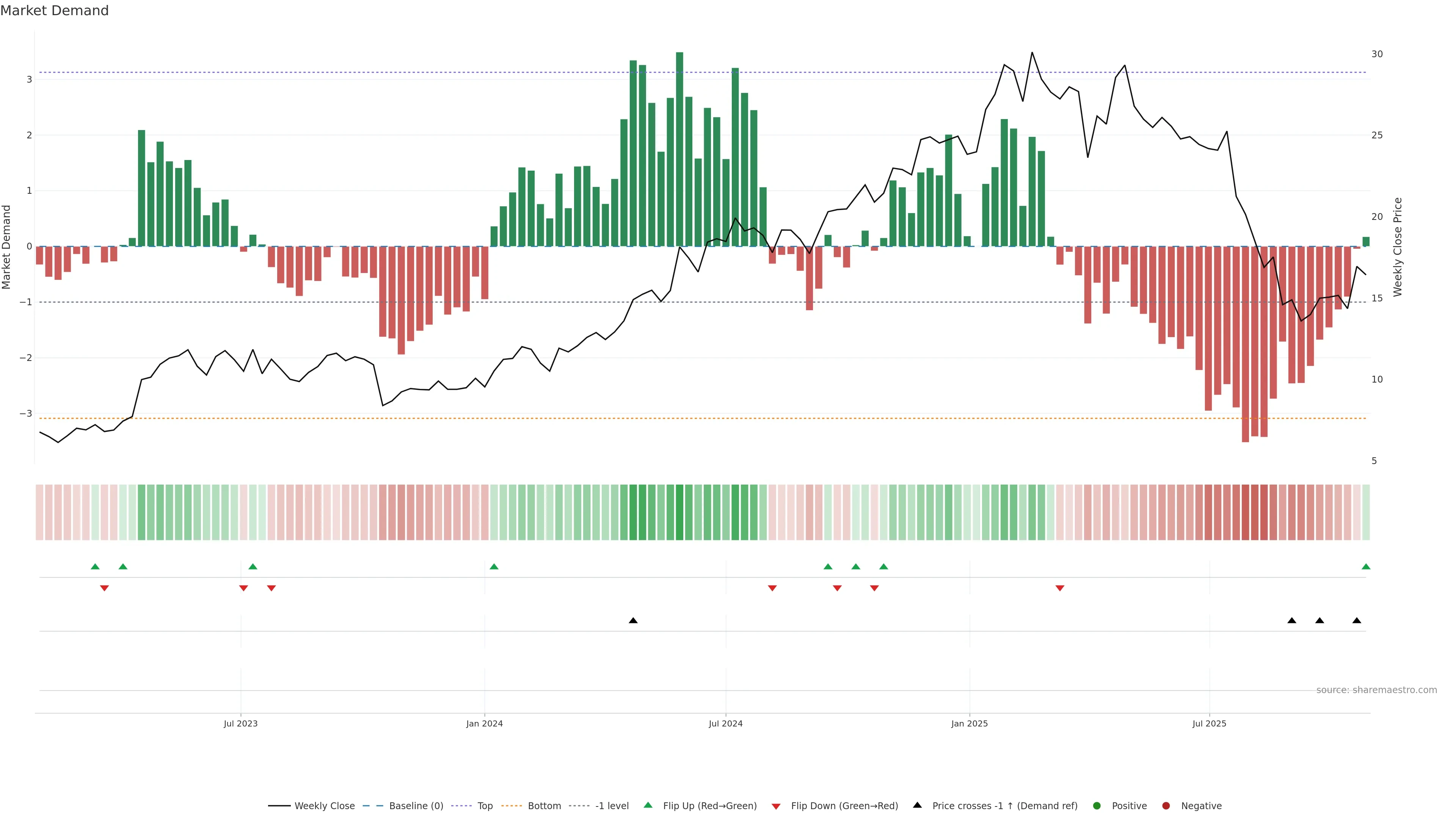Click the Jan 2025 x-axis label
The height and width of the screenshot is (819, 1456).
click(970, 723)
